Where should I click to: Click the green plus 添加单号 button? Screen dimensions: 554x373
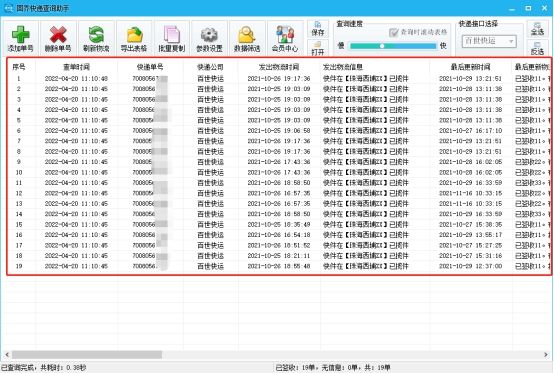coord(20,38)
